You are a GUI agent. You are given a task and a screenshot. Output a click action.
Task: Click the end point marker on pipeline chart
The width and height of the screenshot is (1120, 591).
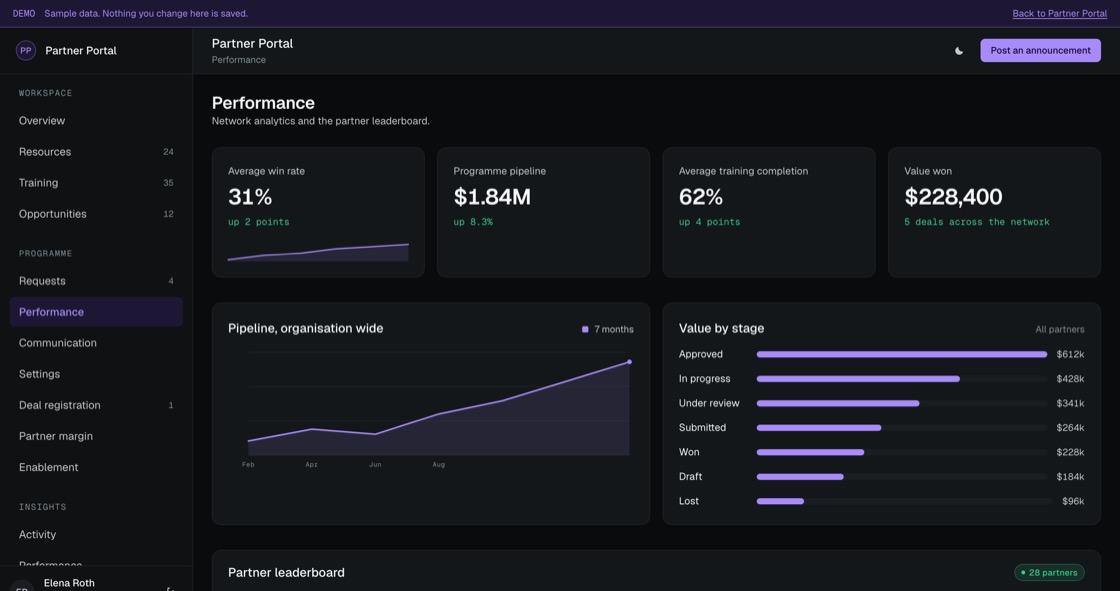629,362
